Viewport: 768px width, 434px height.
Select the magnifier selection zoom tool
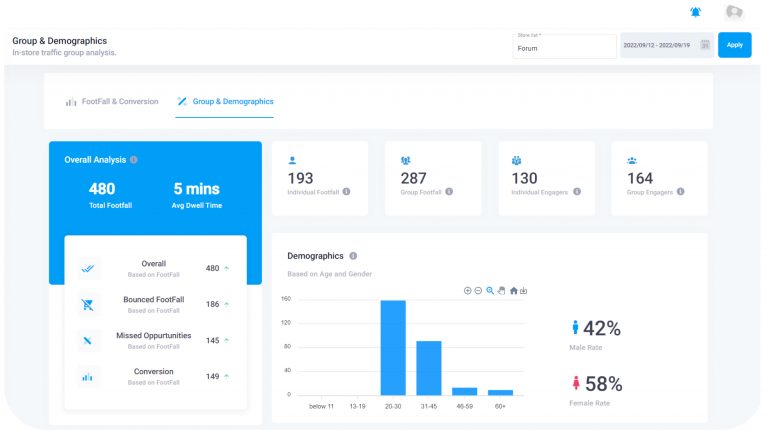[490, 290]
